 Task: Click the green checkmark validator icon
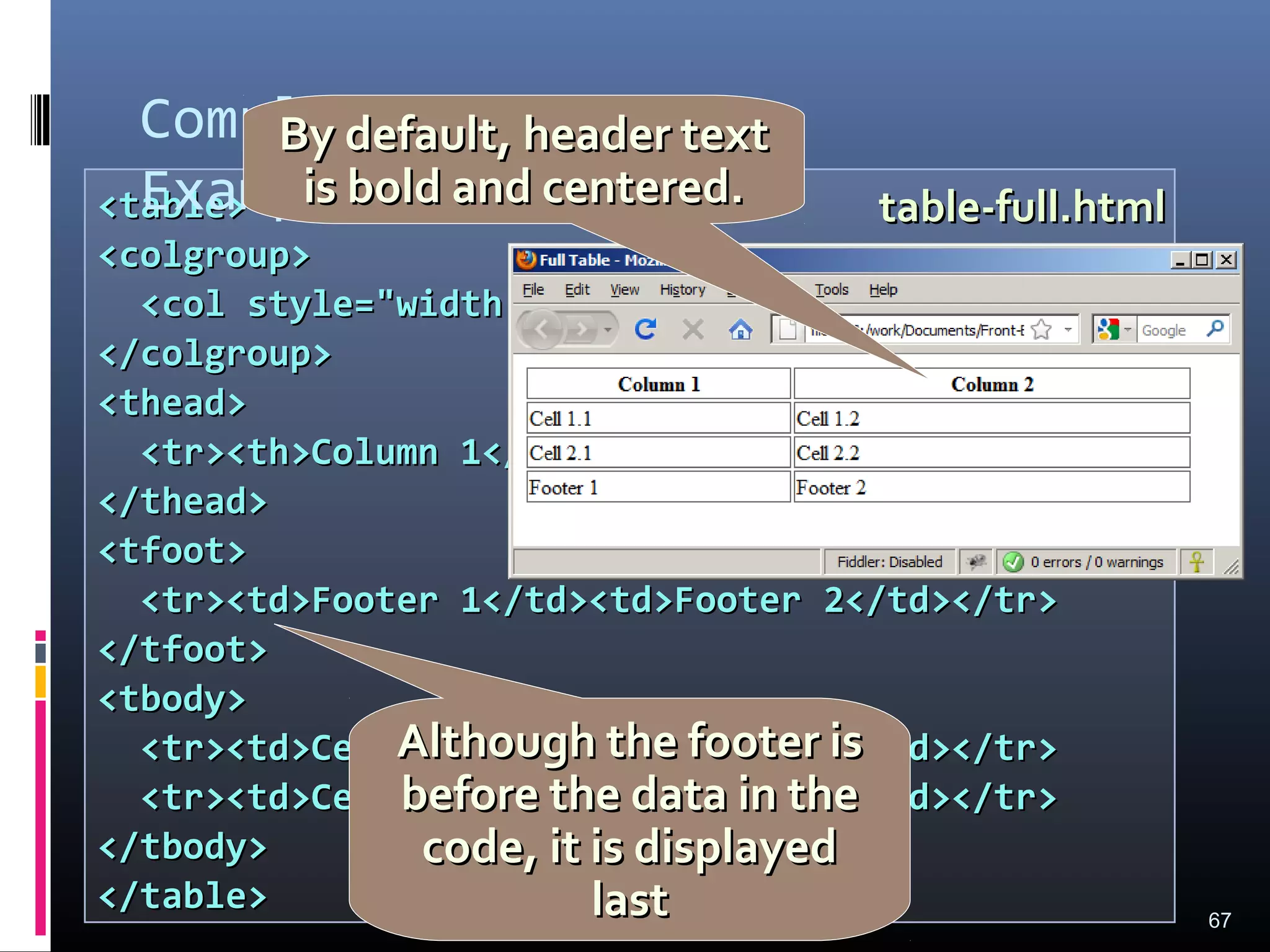tap(1013, 562)
